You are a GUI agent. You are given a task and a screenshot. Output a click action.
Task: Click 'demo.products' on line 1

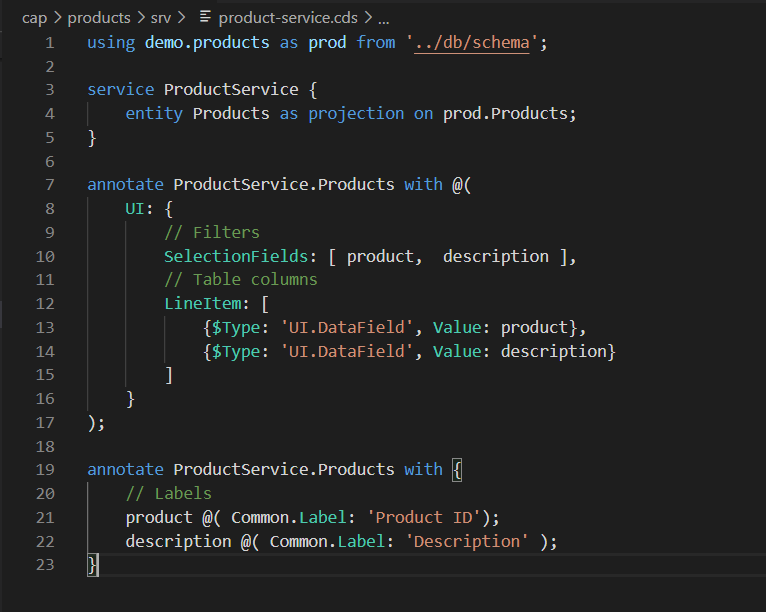tap(207, 42)
